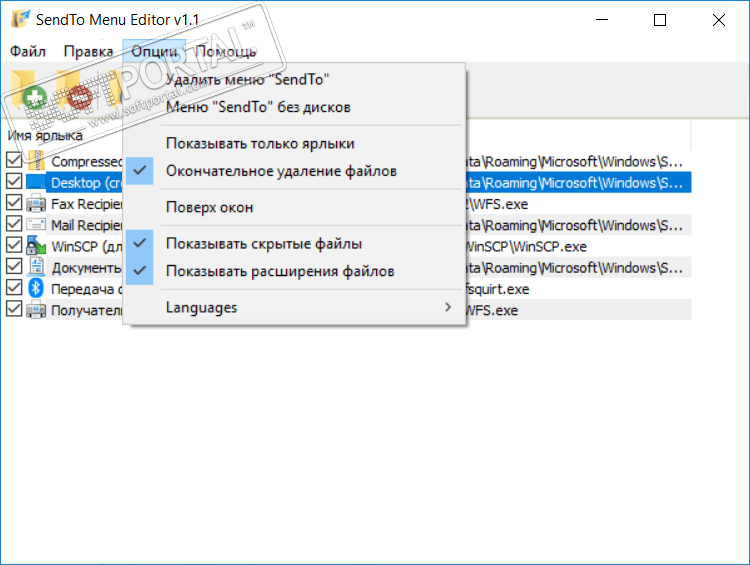The width and height of the screenshot is (750, 565).
Task: Close the SendTo Menu Editor window
Action: point(718,20)
